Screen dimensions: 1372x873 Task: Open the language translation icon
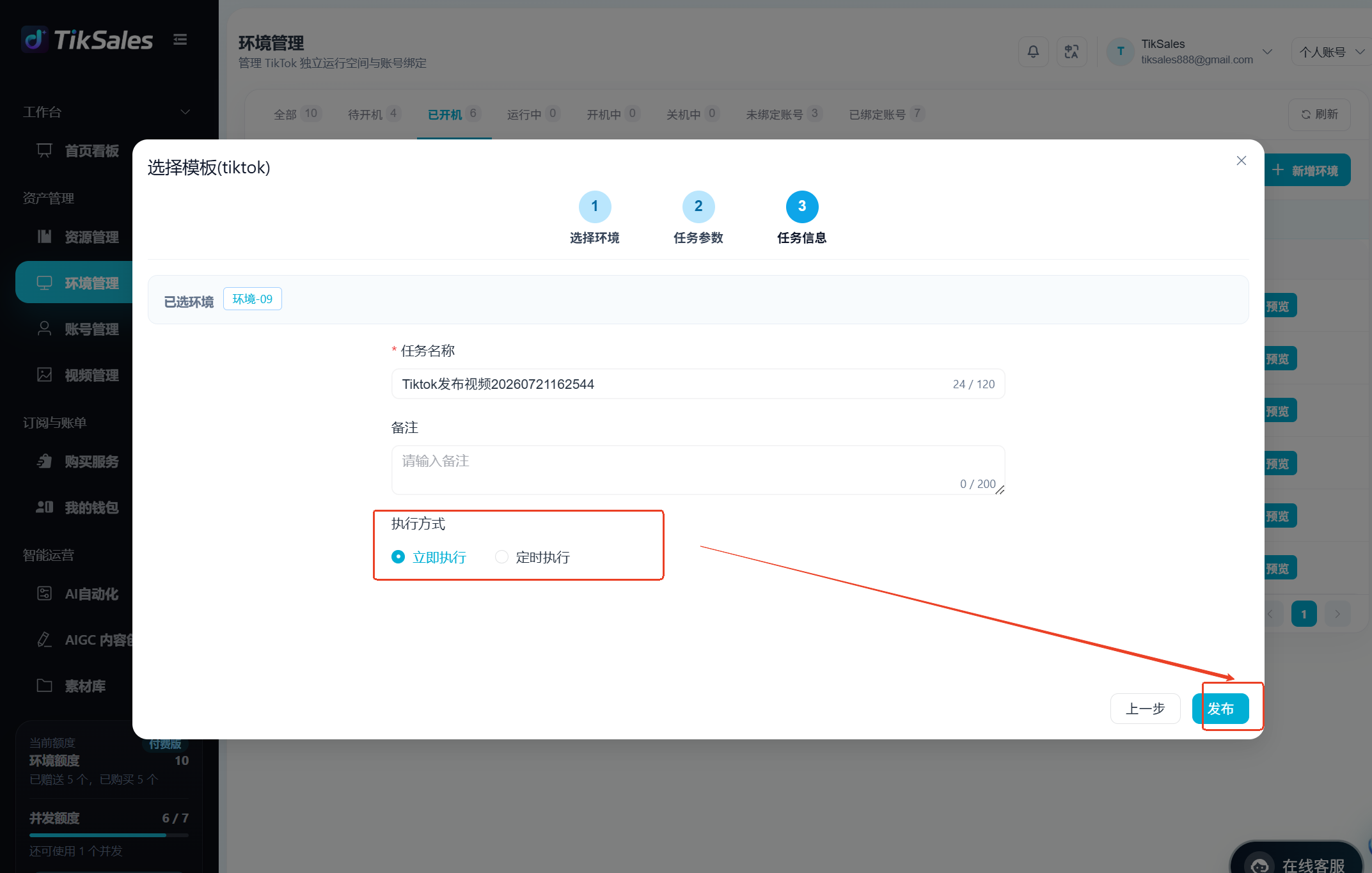point(1071,52)
